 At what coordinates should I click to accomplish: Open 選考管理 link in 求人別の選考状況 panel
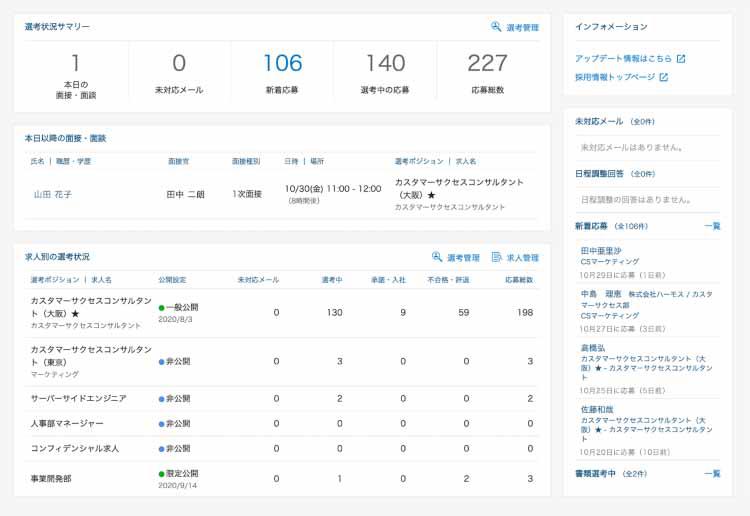click(x=463, y=258)
